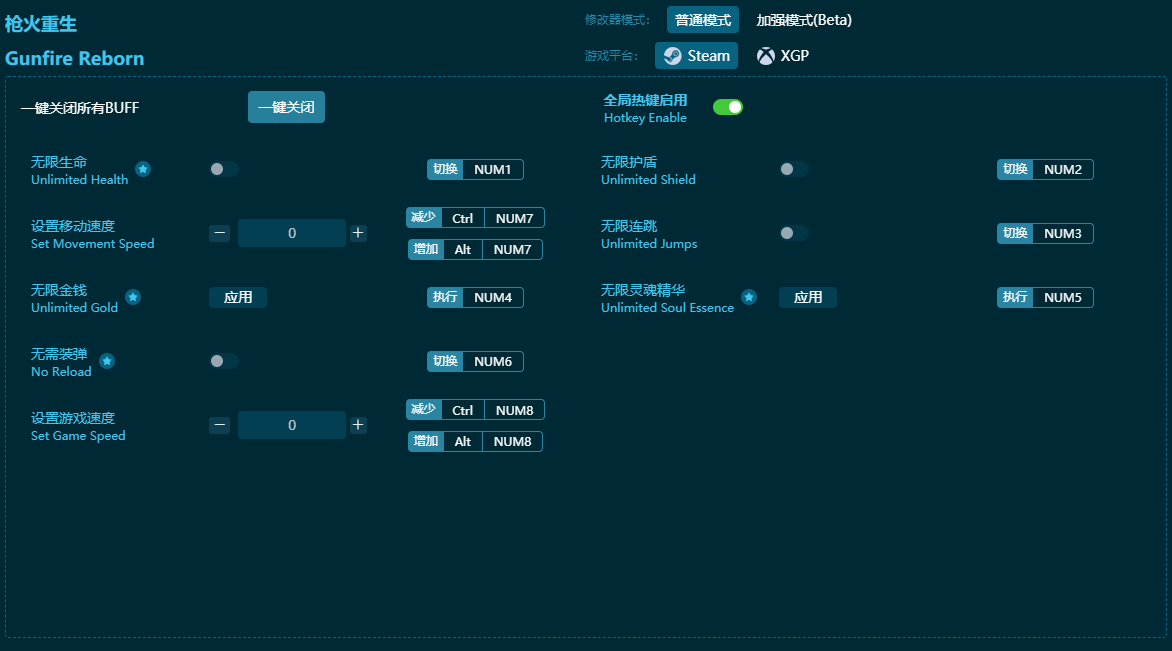Enable the Unlimited Shield toggle

[794, 169]
